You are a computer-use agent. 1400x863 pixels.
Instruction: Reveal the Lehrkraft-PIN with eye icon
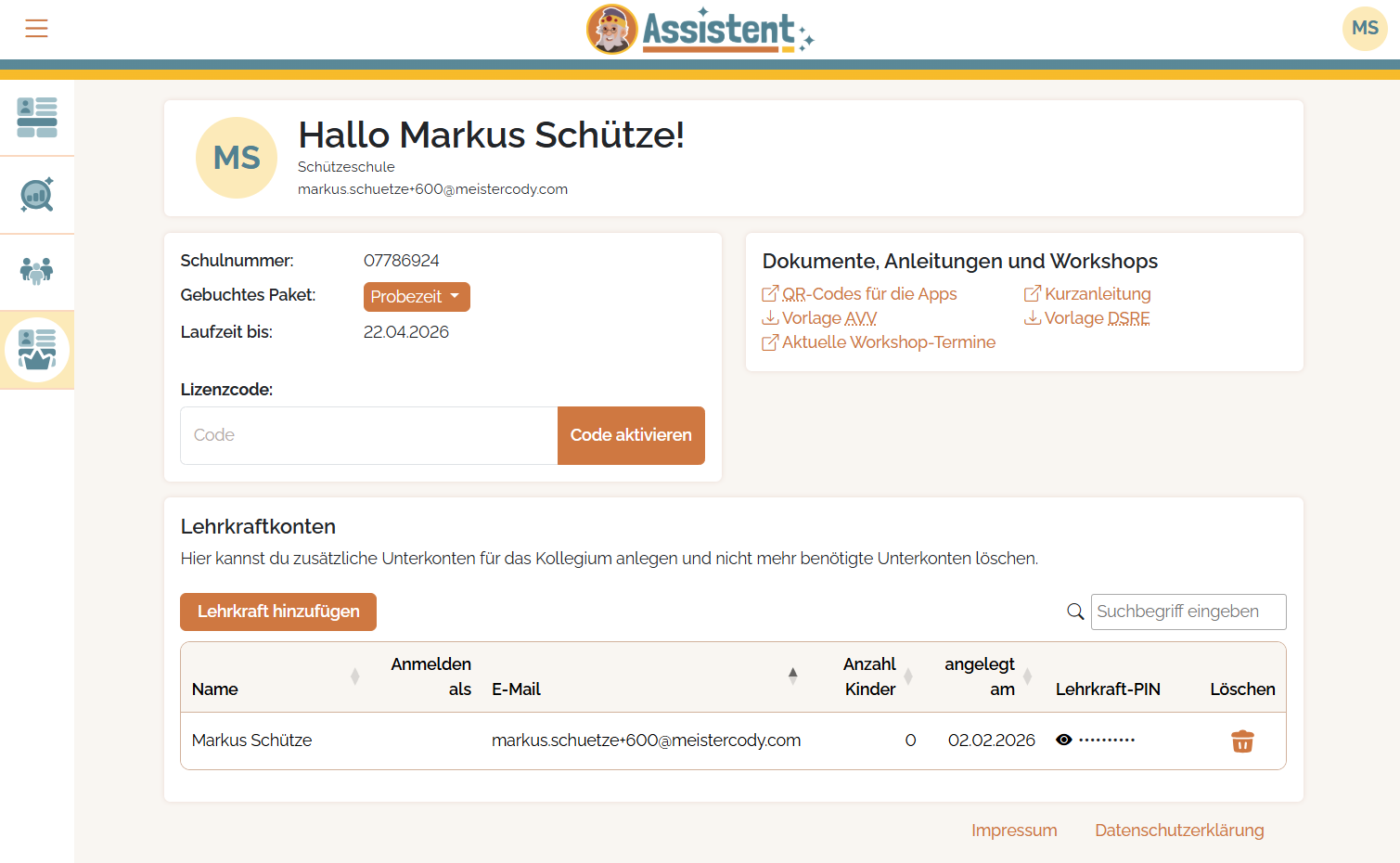[x=1064, y=740]
